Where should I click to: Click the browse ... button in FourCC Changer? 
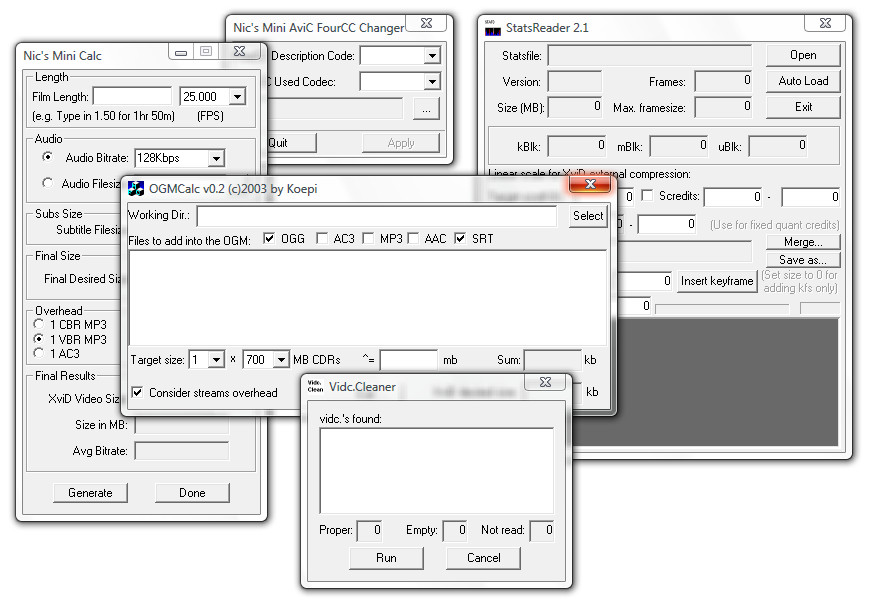(x=426, y=109)
